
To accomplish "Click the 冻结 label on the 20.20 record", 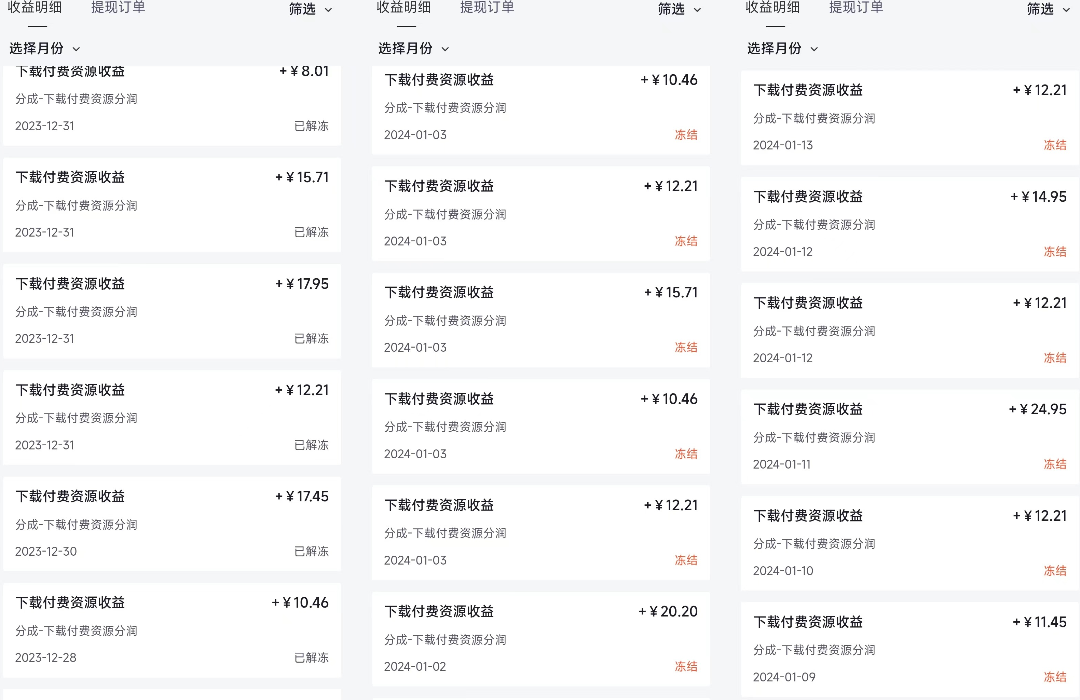I will (x=687, y=666).
